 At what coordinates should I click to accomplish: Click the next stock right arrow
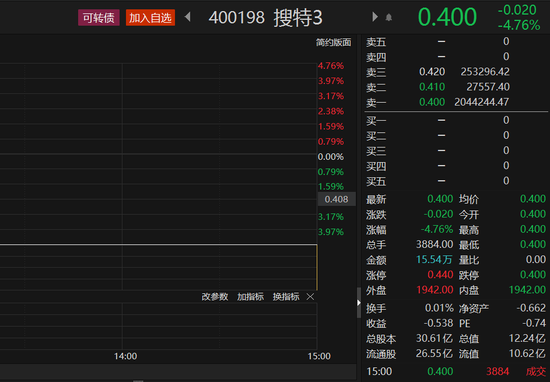coord(375,17)
